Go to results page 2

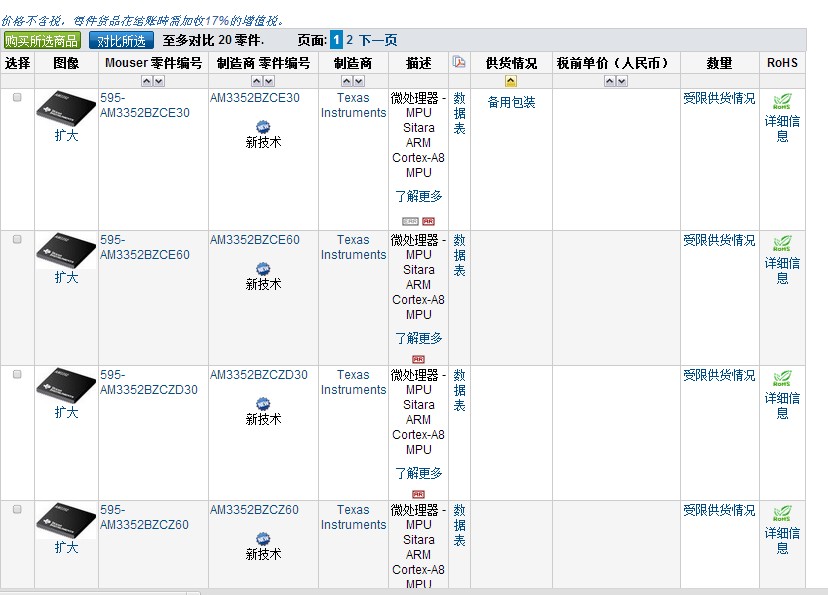click(x=349, y=40)
